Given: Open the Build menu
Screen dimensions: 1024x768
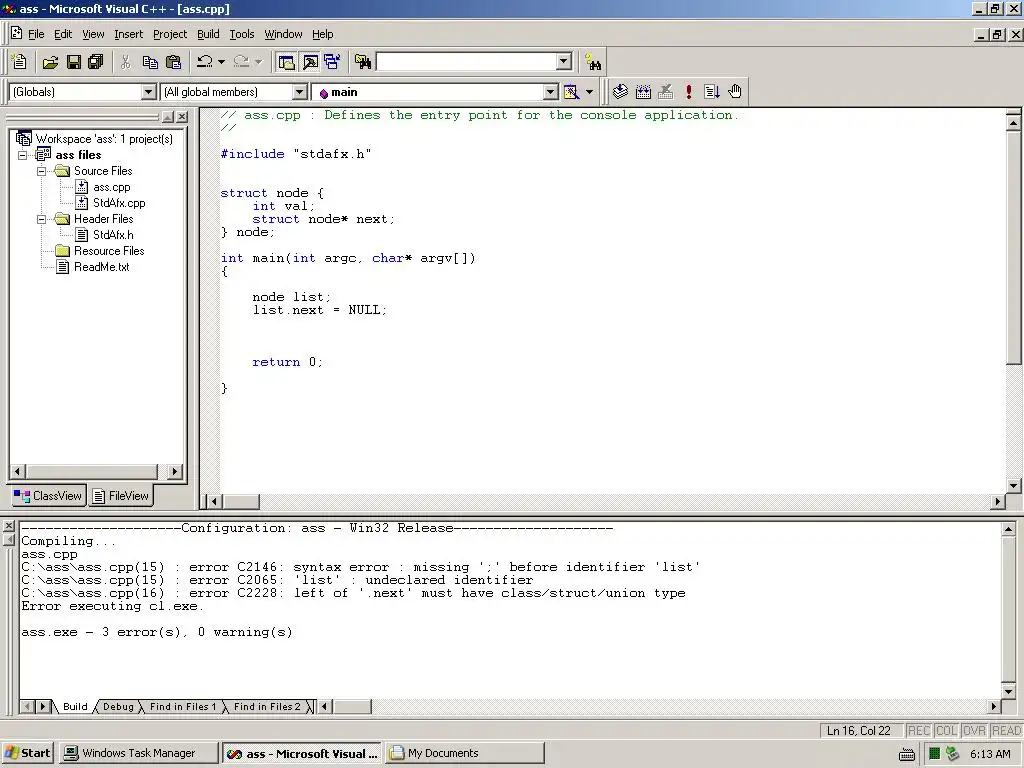Looking at the screenshot, I should coord(208,34).
